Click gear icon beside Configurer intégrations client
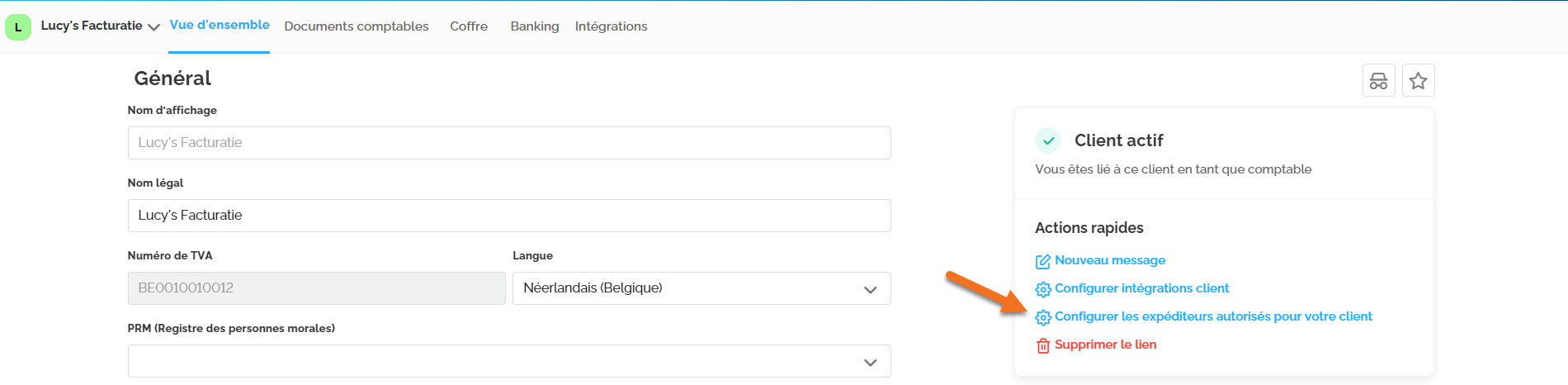The height and width of the screenshot is (385, 1568). pos(1042,289)
